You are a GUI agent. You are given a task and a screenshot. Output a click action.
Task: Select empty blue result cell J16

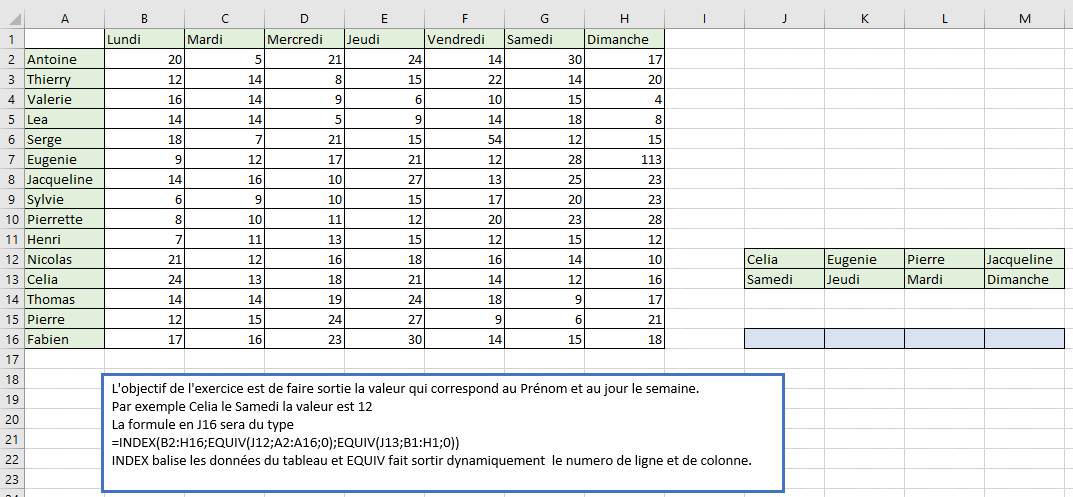coord(784,339)
